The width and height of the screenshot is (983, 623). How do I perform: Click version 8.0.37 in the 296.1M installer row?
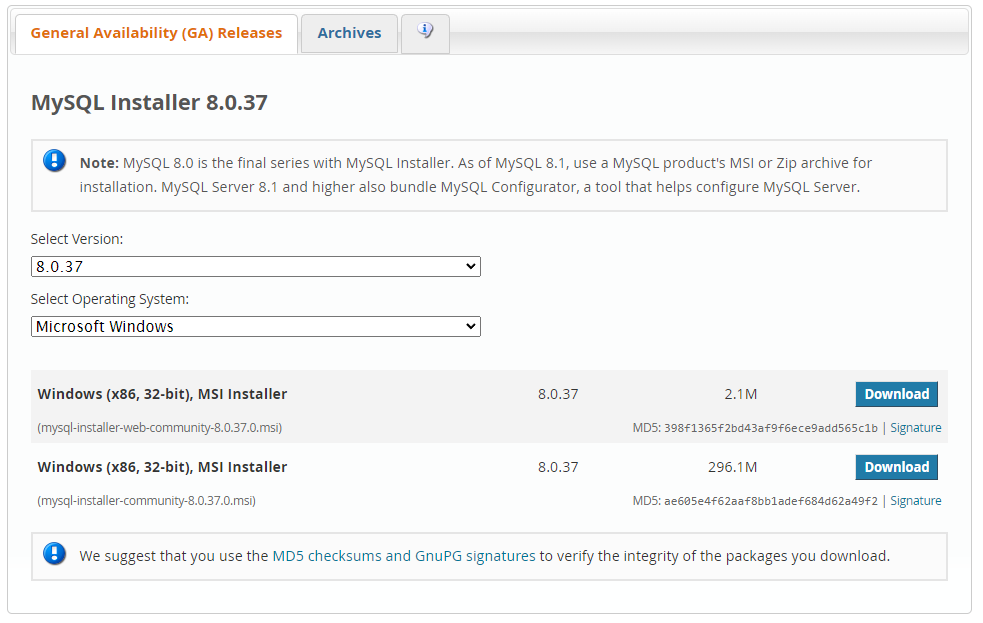tap(558, 468)
